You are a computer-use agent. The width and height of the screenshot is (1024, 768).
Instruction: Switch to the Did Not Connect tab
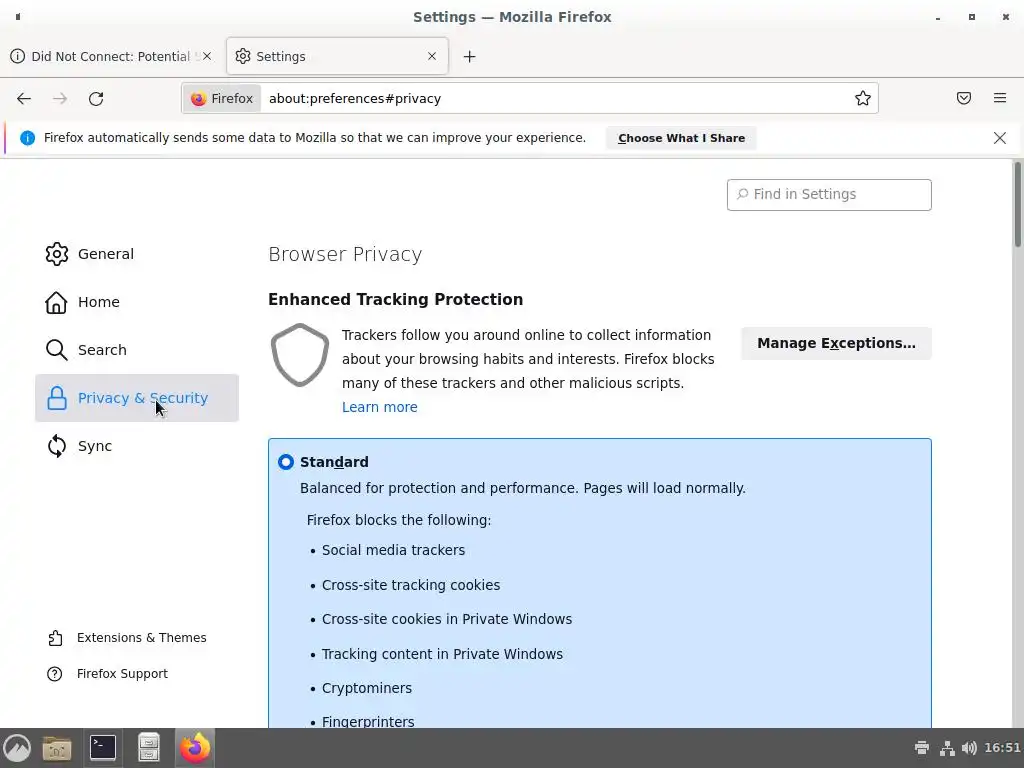click(x=110, y=57)
